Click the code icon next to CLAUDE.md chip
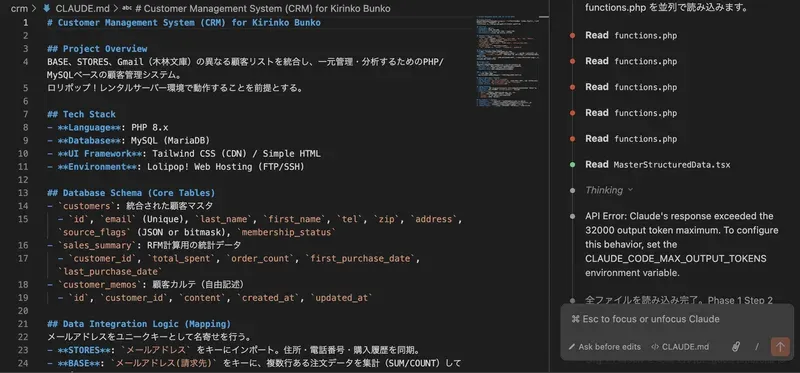The height and width of the screenshot is (373, 800). point(655,347)
